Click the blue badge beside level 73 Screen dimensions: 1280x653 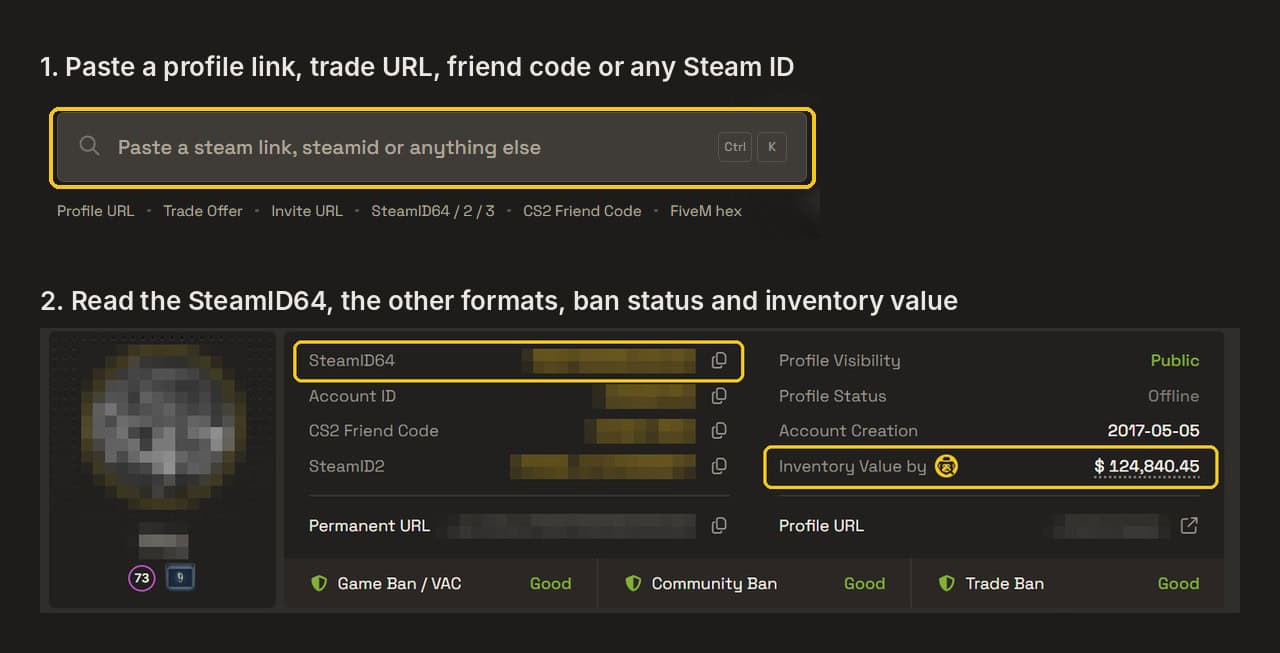tap(179, 577)
